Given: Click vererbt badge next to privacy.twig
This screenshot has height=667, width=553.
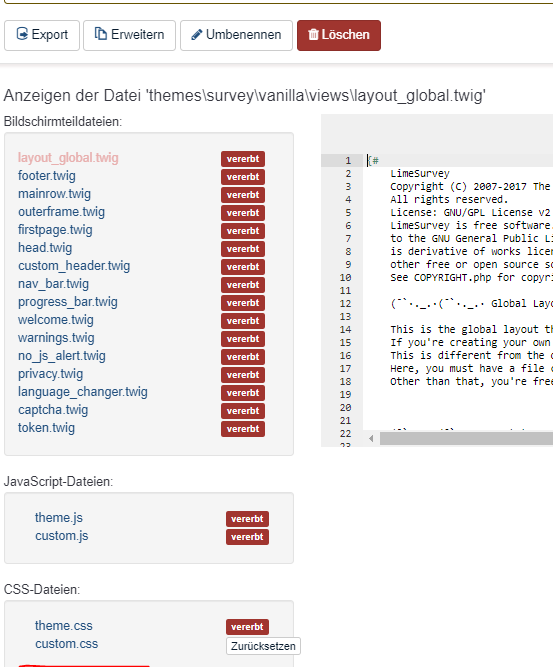Looking at the screenshot, I should [243, 375].
